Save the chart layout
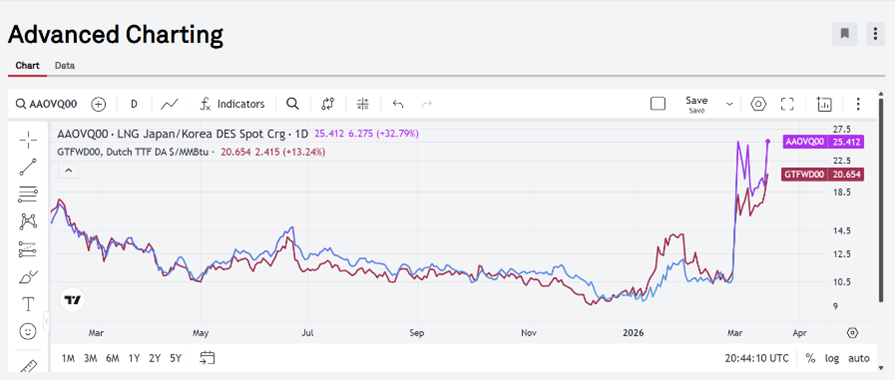 696,104
